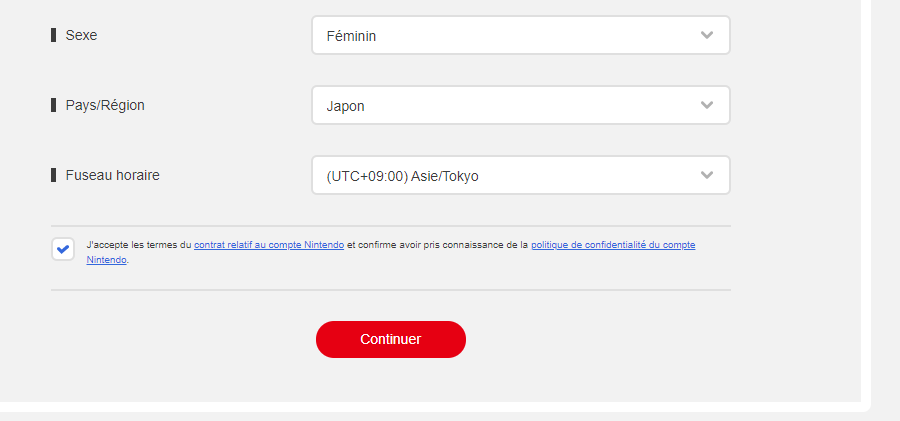Click the chevron arrow in Pays/Région dropdown
900x421 pixels.
(x=707, y=105)
